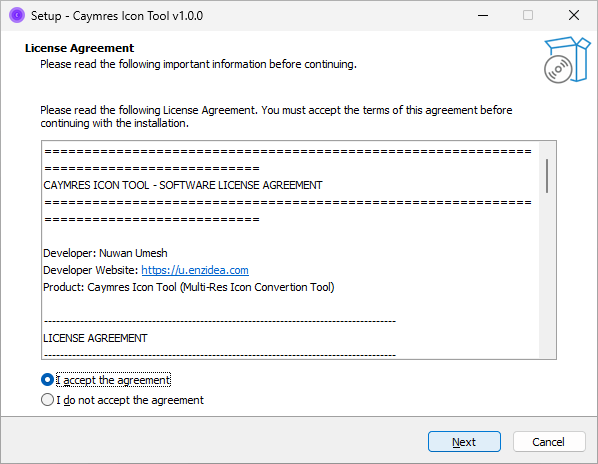The width and height of the screenshot is (598, 464).
Task: Click the "Product: Caymres Icon Tool" line
Action: pos(189,287)
